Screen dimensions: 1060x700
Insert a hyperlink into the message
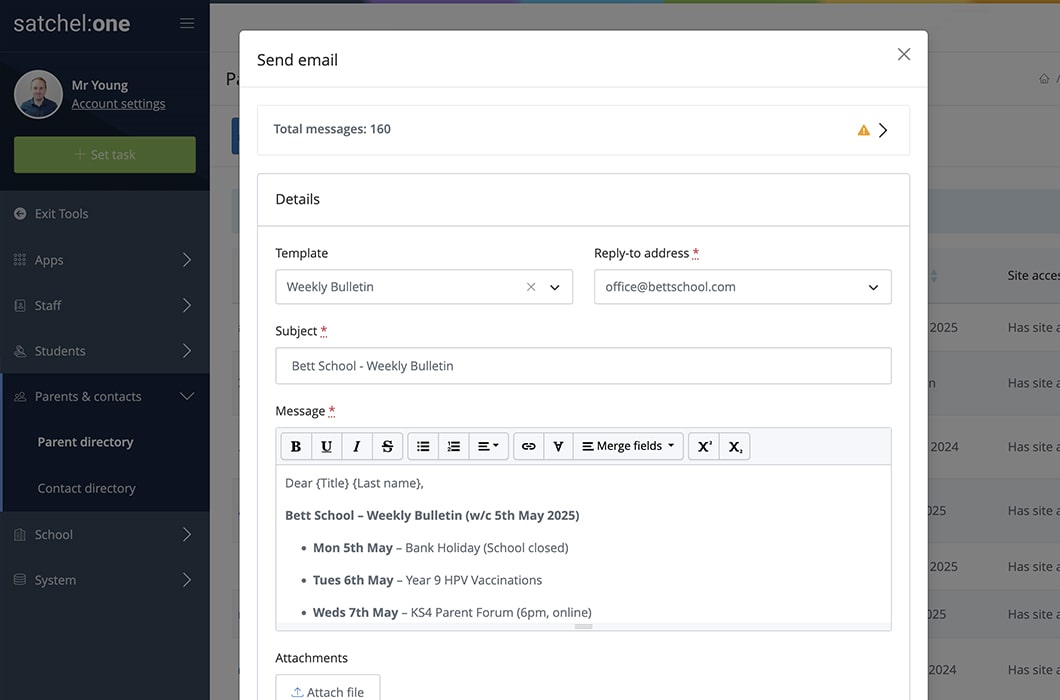[529, 446]
